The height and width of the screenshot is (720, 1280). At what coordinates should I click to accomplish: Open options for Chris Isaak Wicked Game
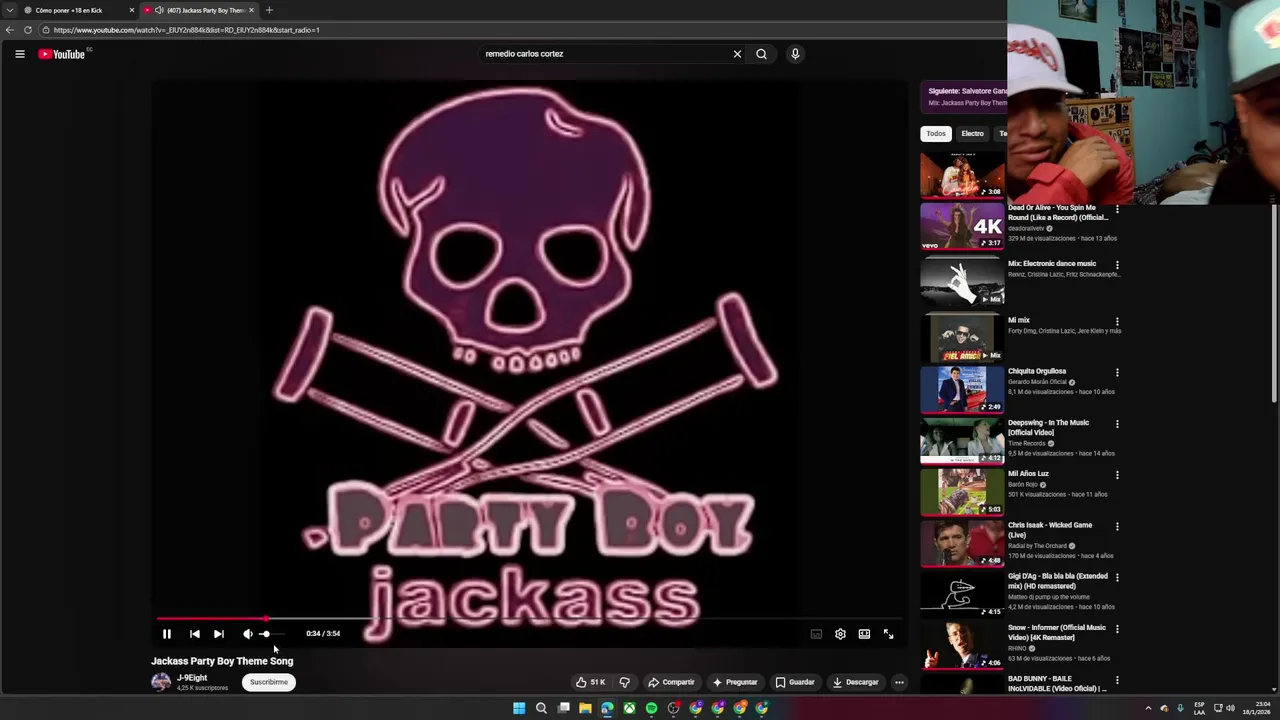click(x=1117, y=526)
